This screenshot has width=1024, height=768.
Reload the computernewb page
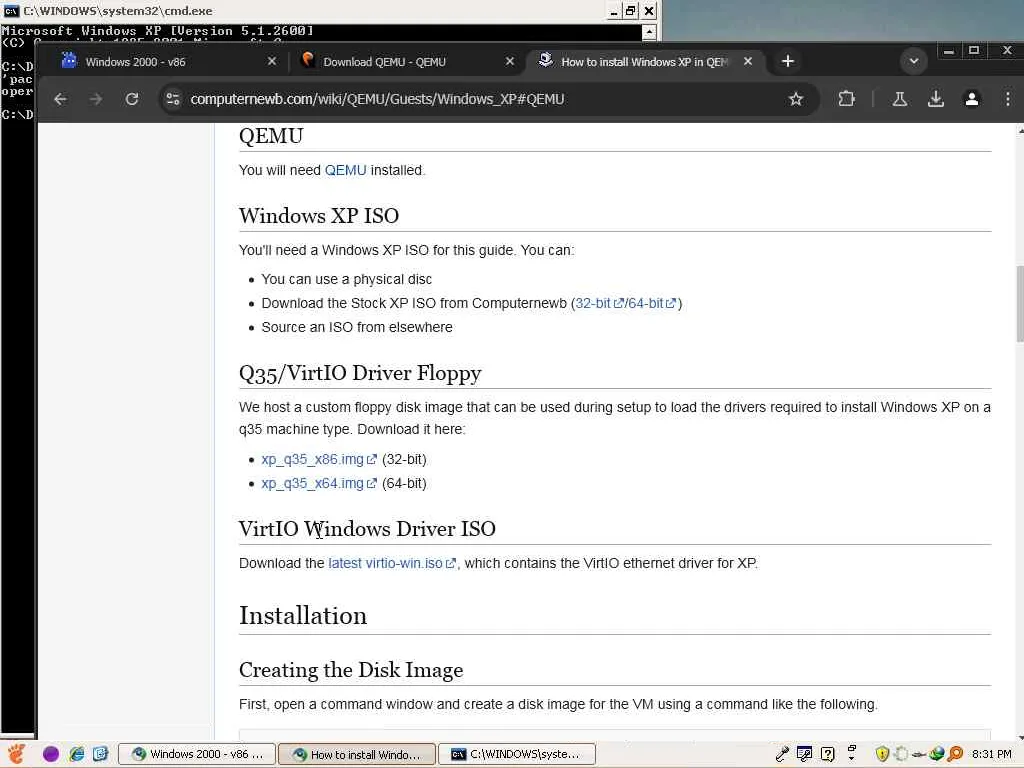pyautogui.click(x=132, y=99)
